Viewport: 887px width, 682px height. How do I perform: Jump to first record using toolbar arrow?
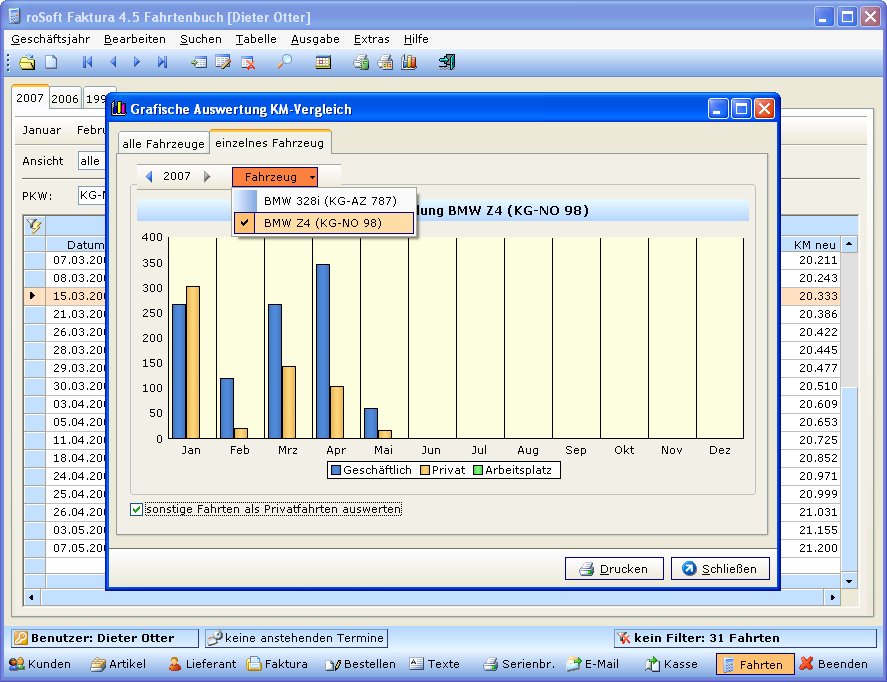(88, 62)
